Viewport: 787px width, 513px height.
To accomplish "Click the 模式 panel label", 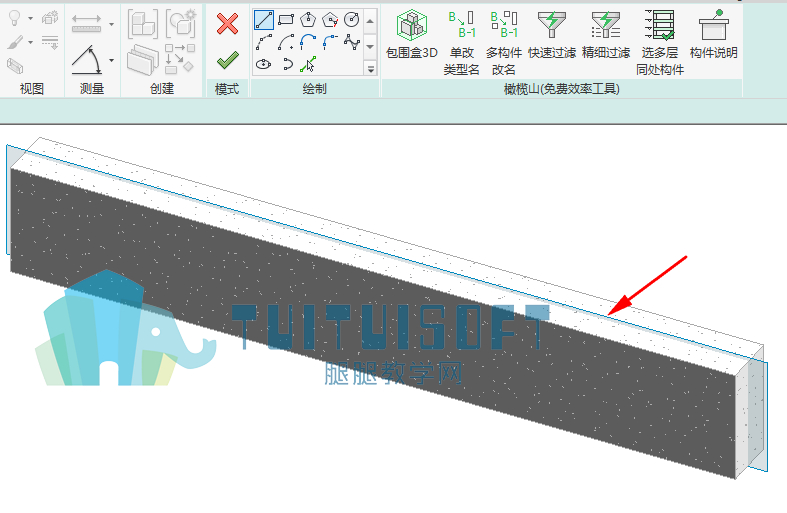I will [227, 89].
